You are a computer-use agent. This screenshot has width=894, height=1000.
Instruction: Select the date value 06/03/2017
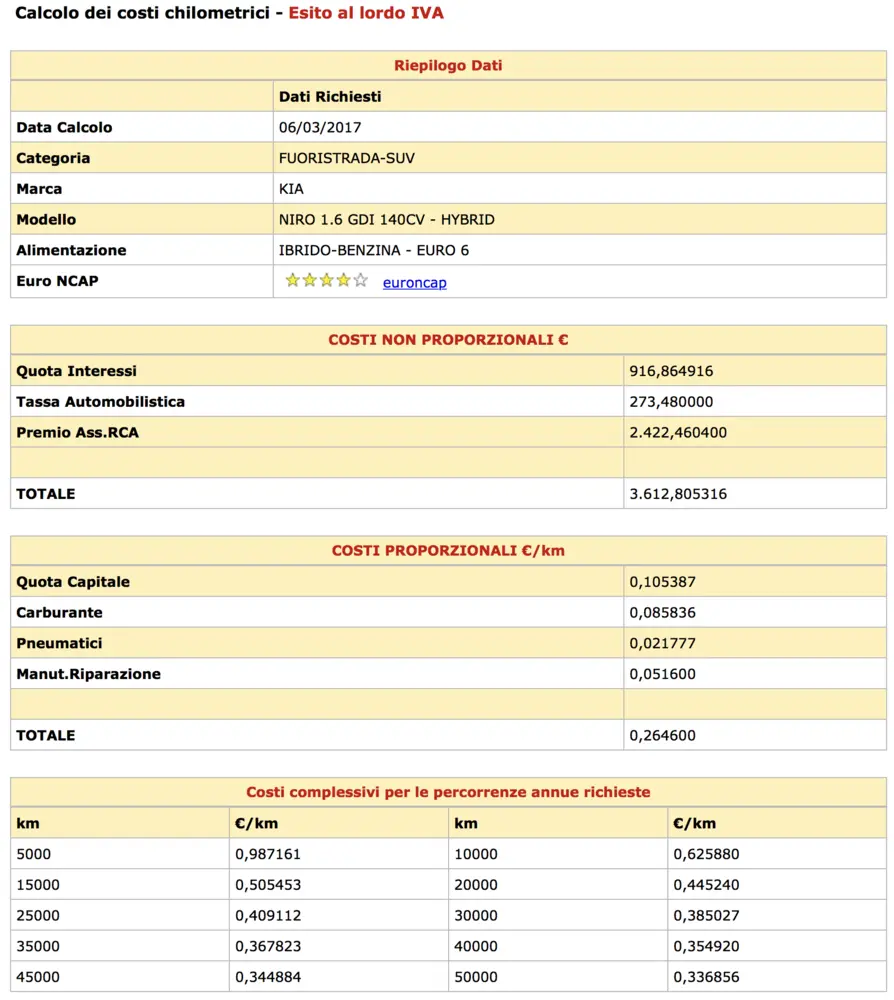[320, 128]
